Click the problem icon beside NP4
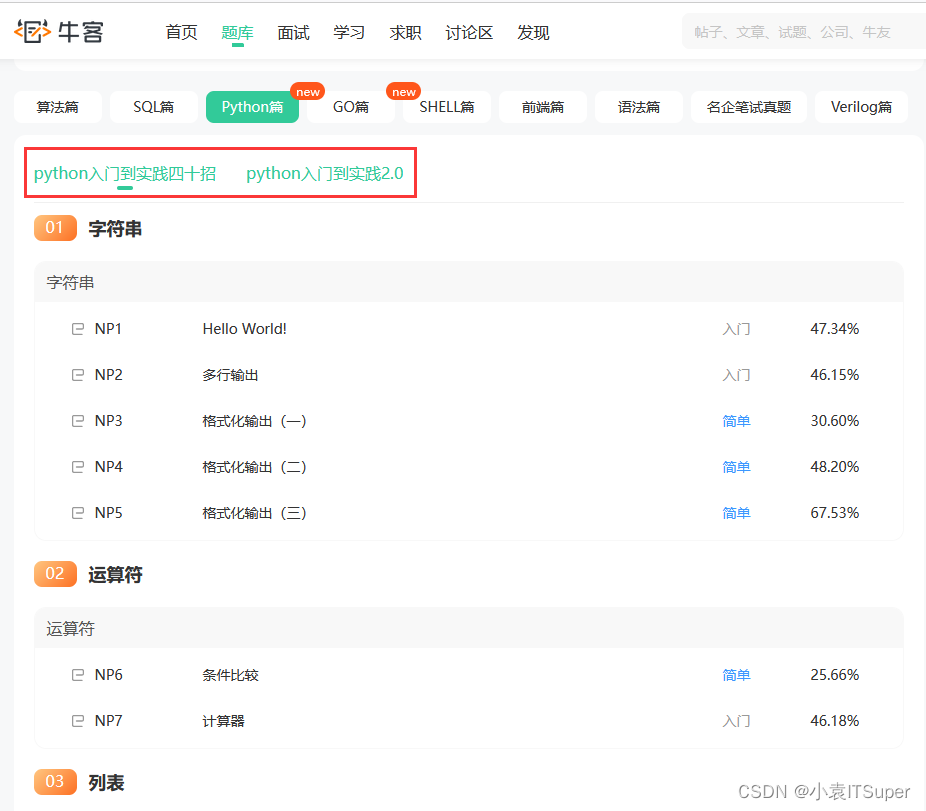 77,467
